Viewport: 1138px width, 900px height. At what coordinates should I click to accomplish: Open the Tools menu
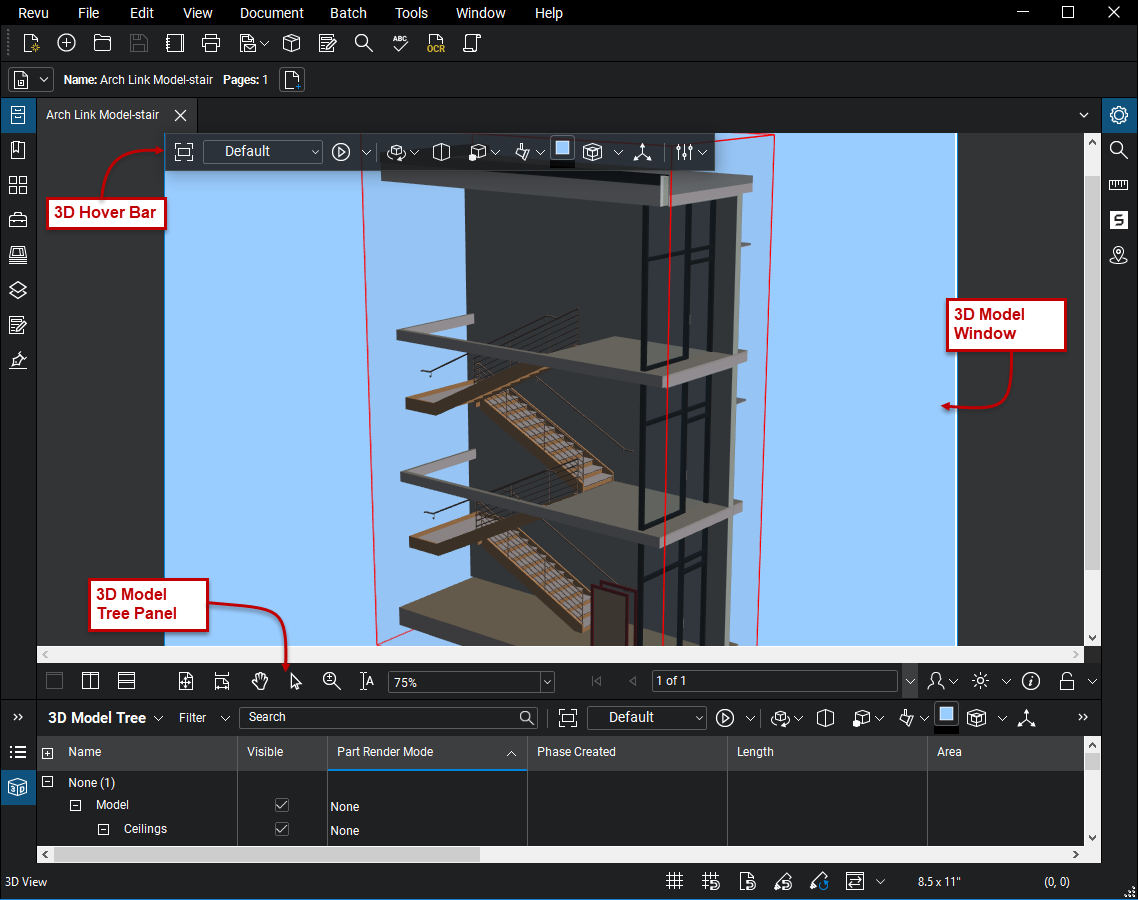tap(411, 13)
